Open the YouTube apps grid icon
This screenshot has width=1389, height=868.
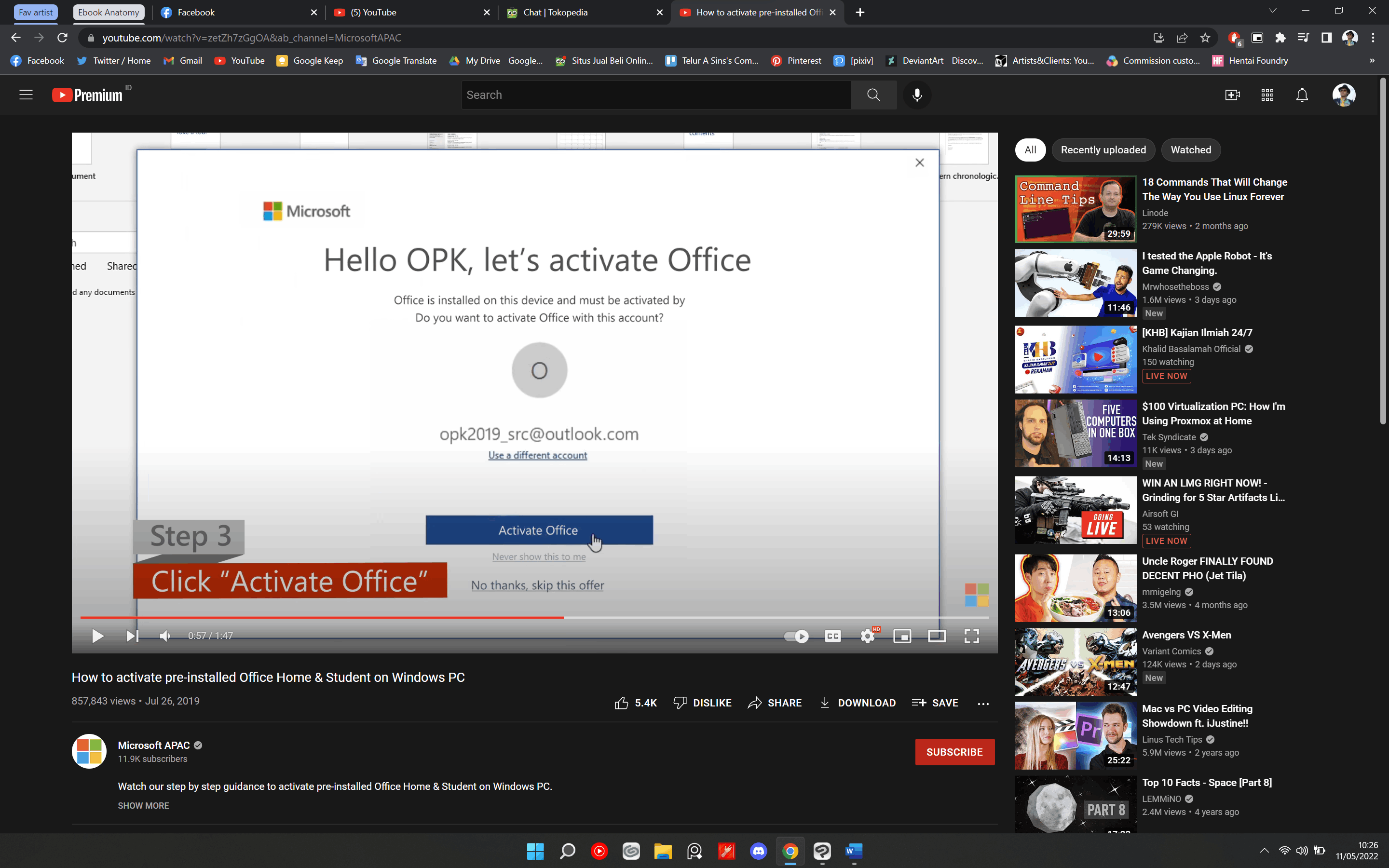click(1267, 95)
